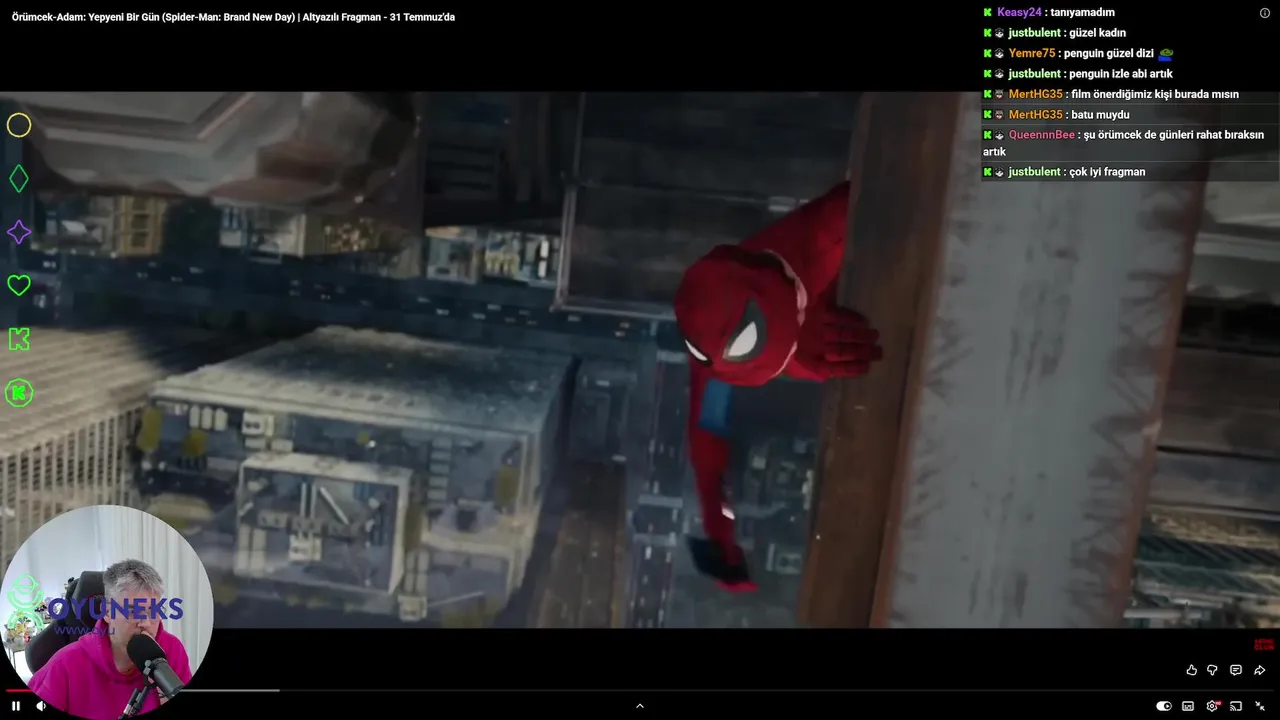1280x720 pixels.
Task: Open chat user Yemre75
Action: point(1032,53)
